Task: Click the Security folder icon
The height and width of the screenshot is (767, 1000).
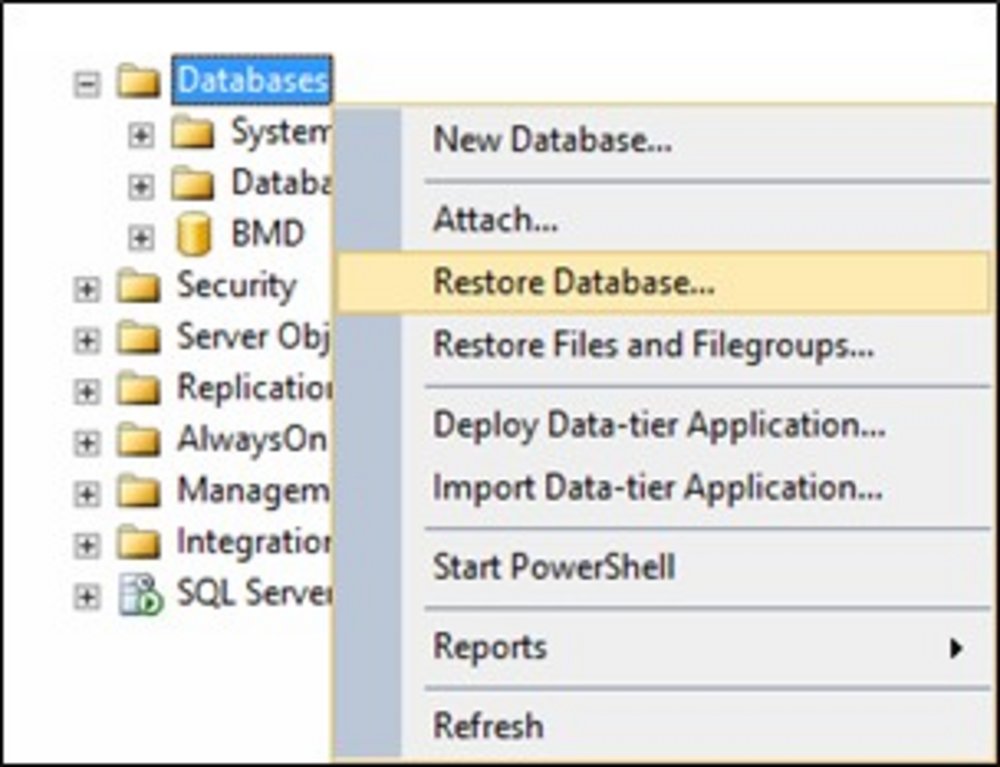Action: [x=138, y=286]
